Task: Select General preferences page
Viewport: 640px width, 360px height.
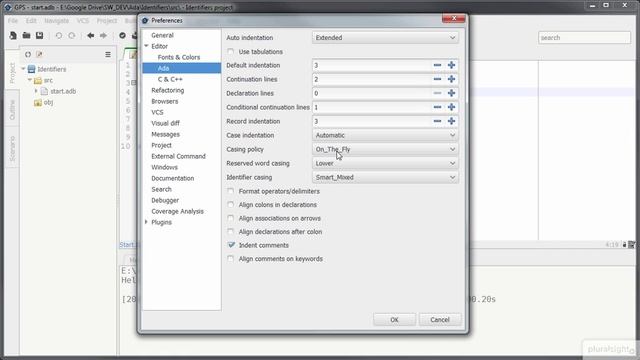Action: (162, 35)
